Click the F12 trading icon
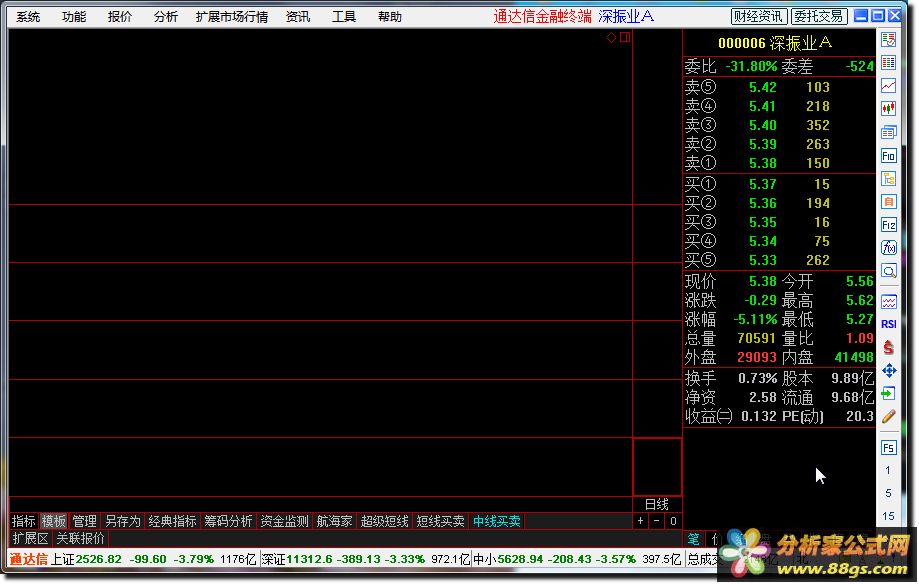 (889, 225)
